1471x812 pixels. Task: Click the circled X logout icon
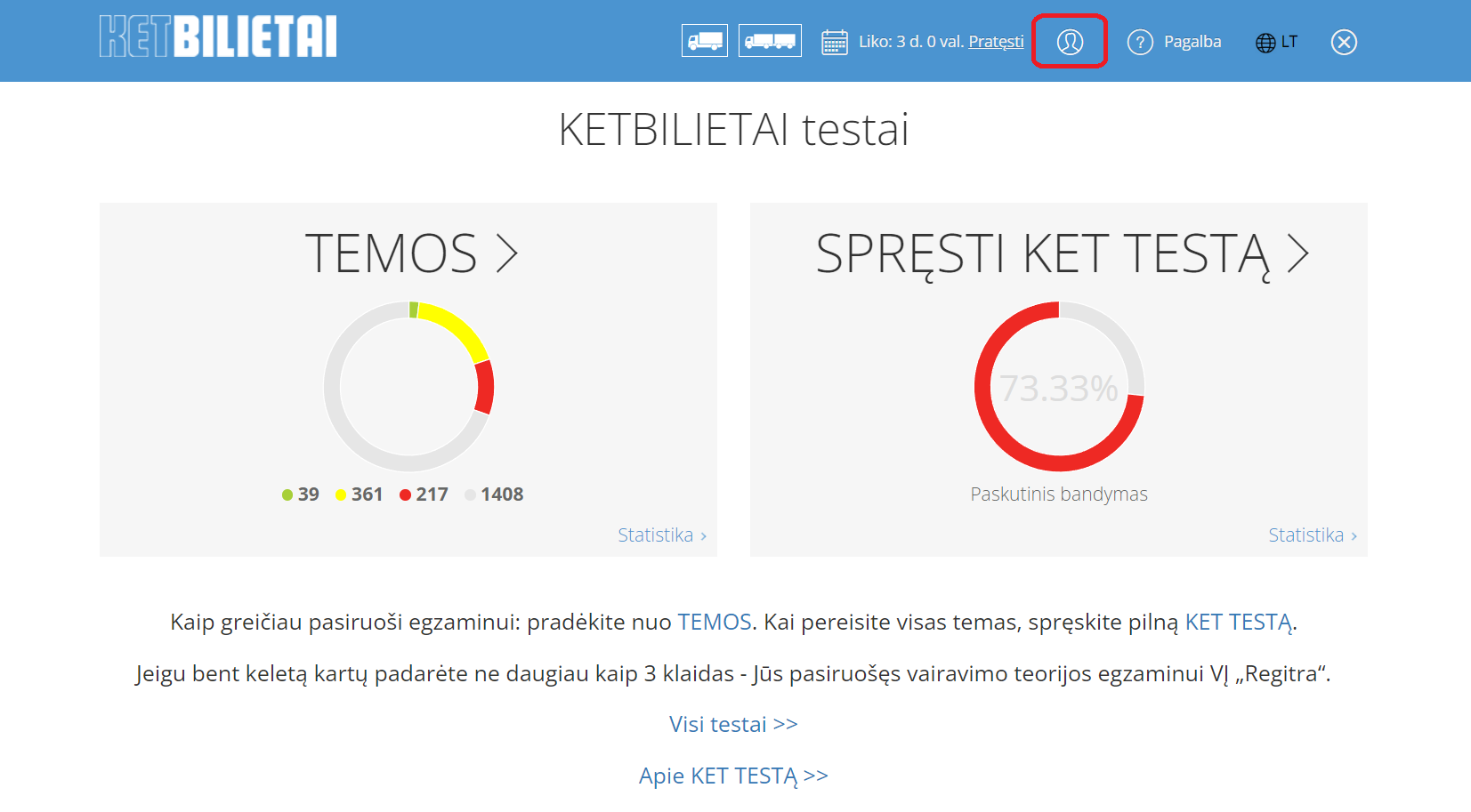(1343, 42)
